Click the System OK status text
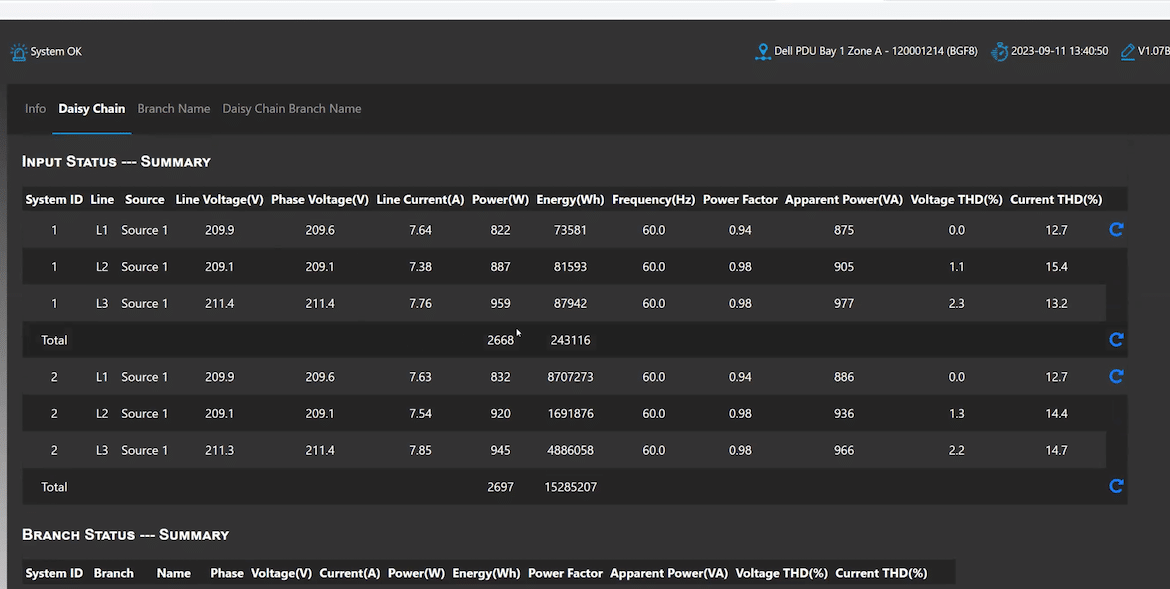Image resolution: width=1170 pixels, height=589 pixels. tap(56, 52)
